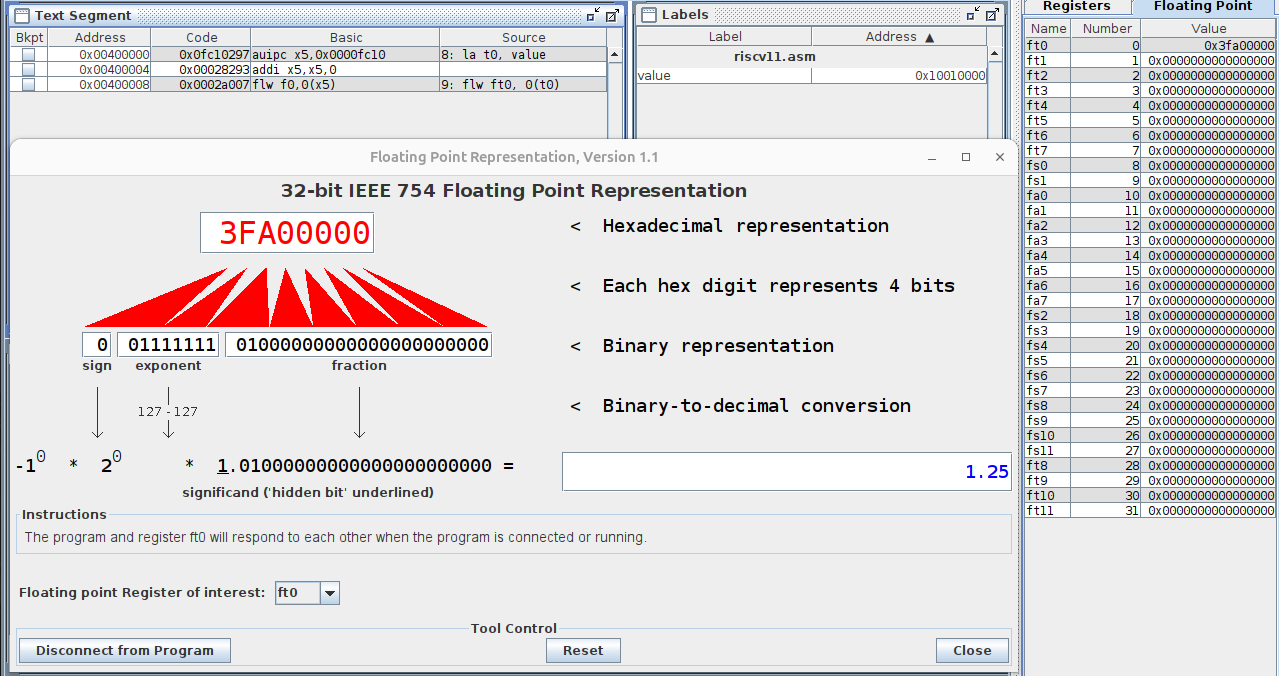Screen dimensions: 1279x676
Task: Enable breakpoint at address 0x00400004
Action: pyautogui.click(x=28, y=70)
